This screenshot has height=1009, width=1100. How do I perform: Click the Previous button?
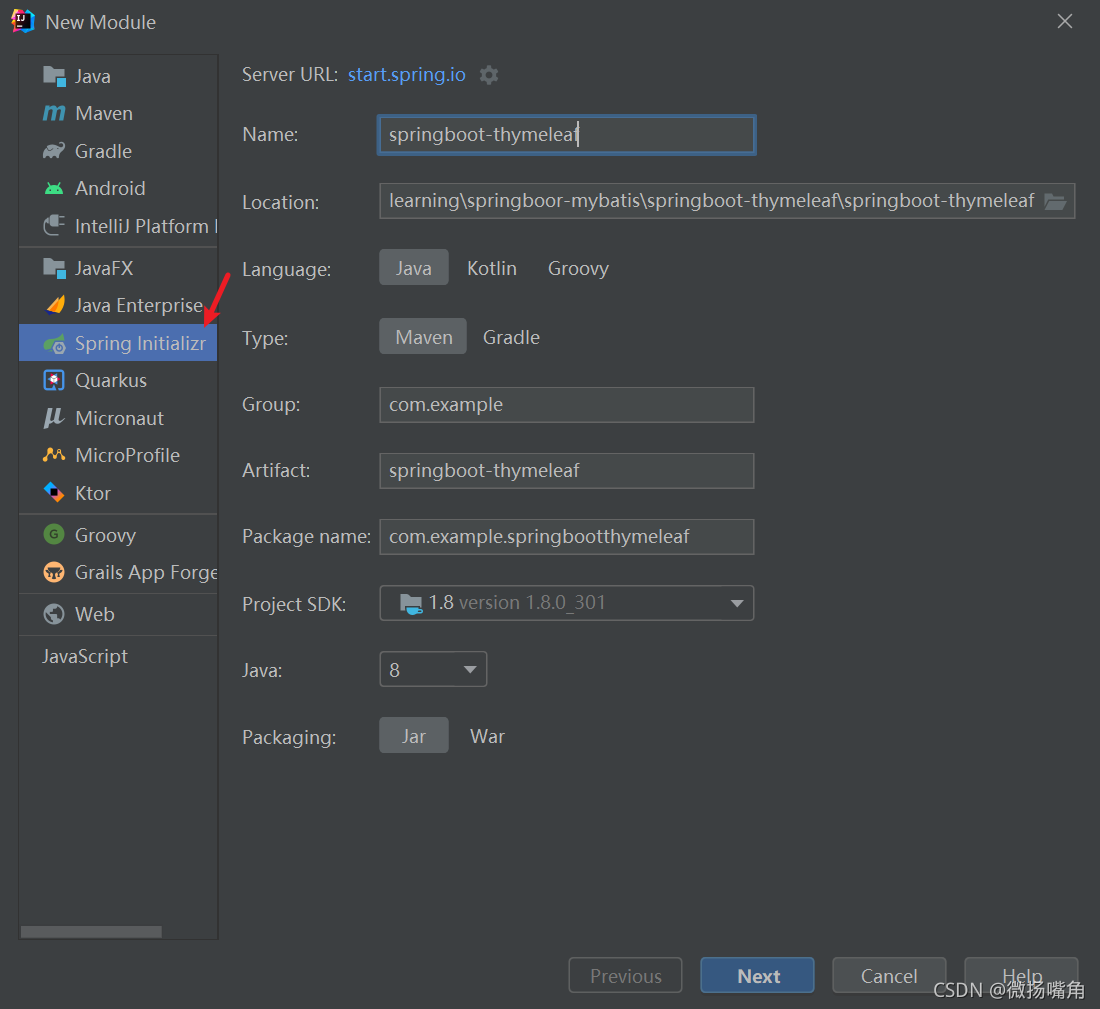(x=626, y=975)
